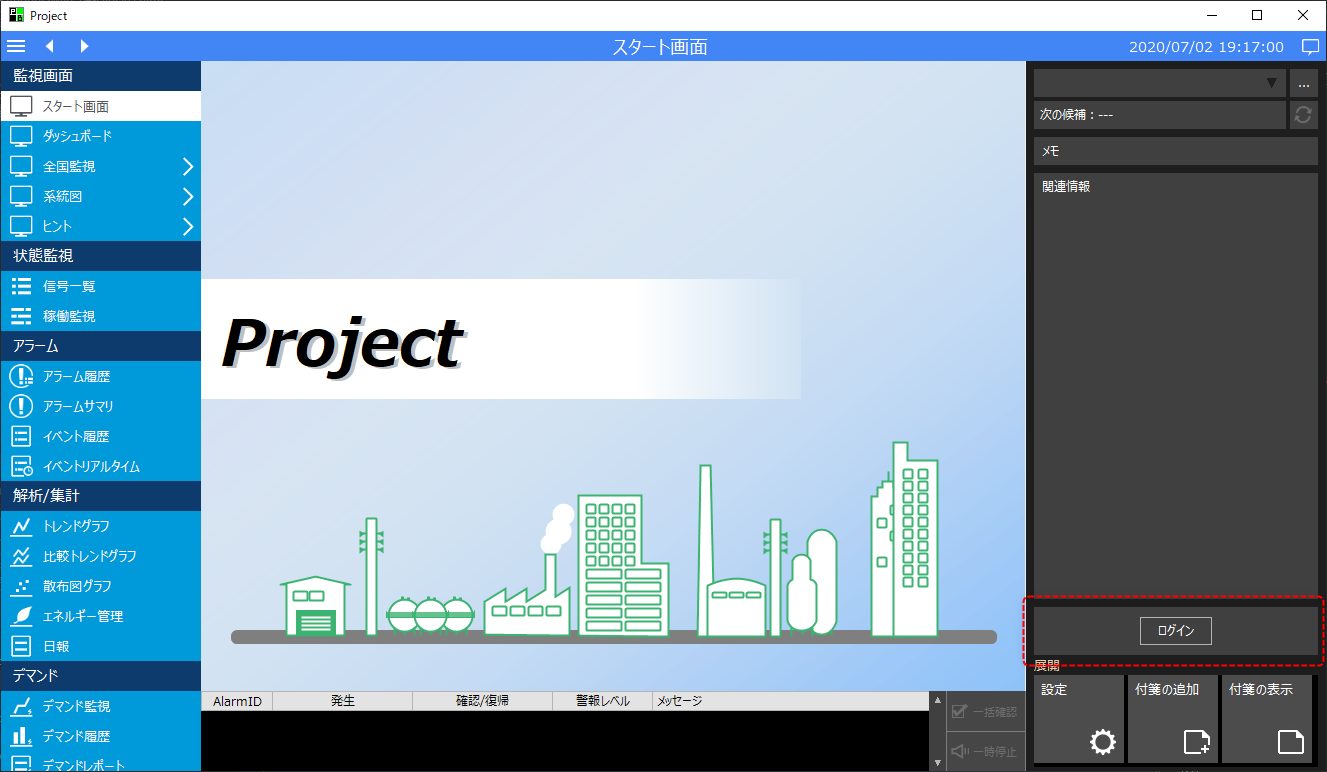Open the comment bubble icon
The width and height of the screenshot is (1327, 772).
pos(1310,46)
